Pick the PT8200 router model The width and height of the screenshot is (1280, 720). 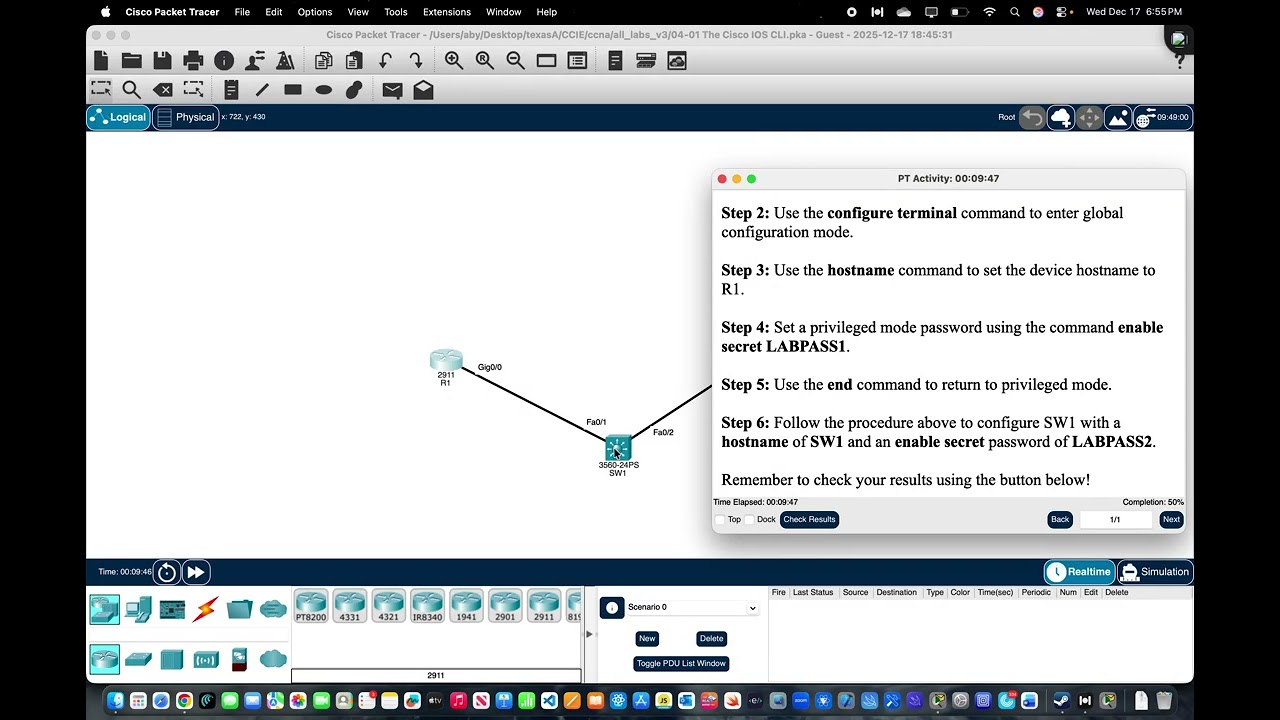pyautogui.click(x=310, y=607)
